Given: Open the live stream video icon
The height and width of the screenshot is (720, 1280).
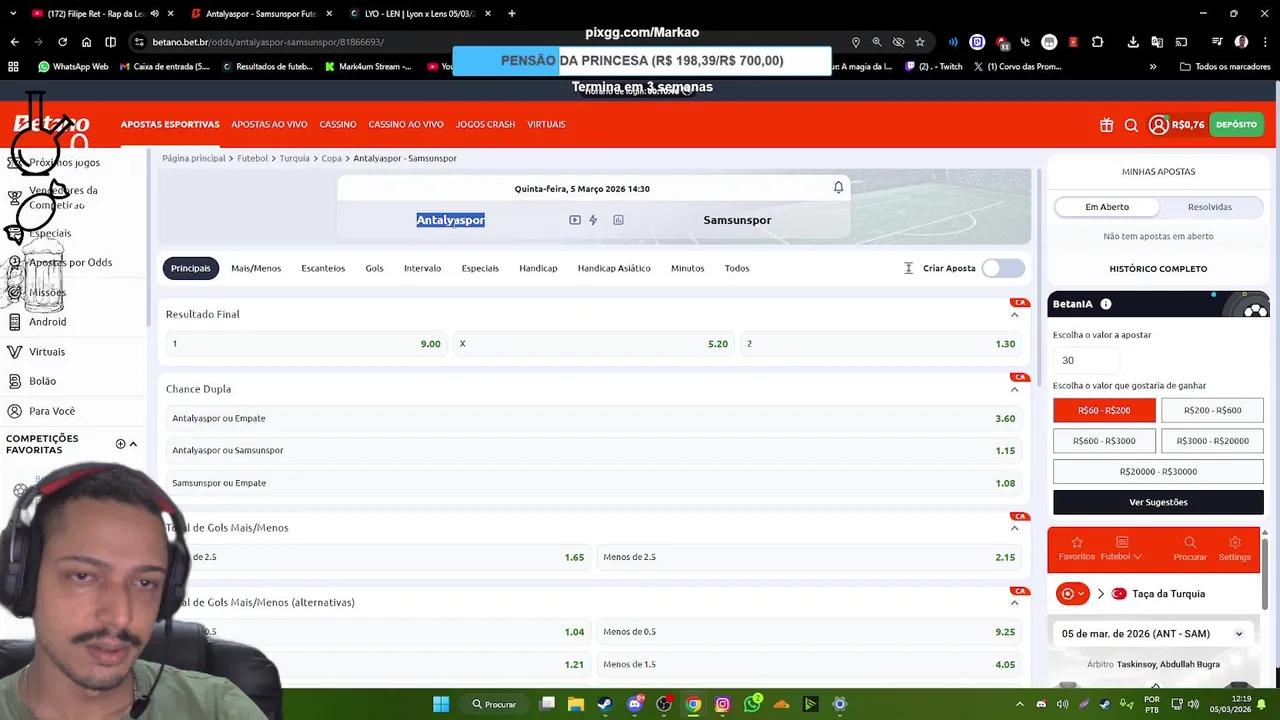Looking at the screenshot, I should point(575,220).
